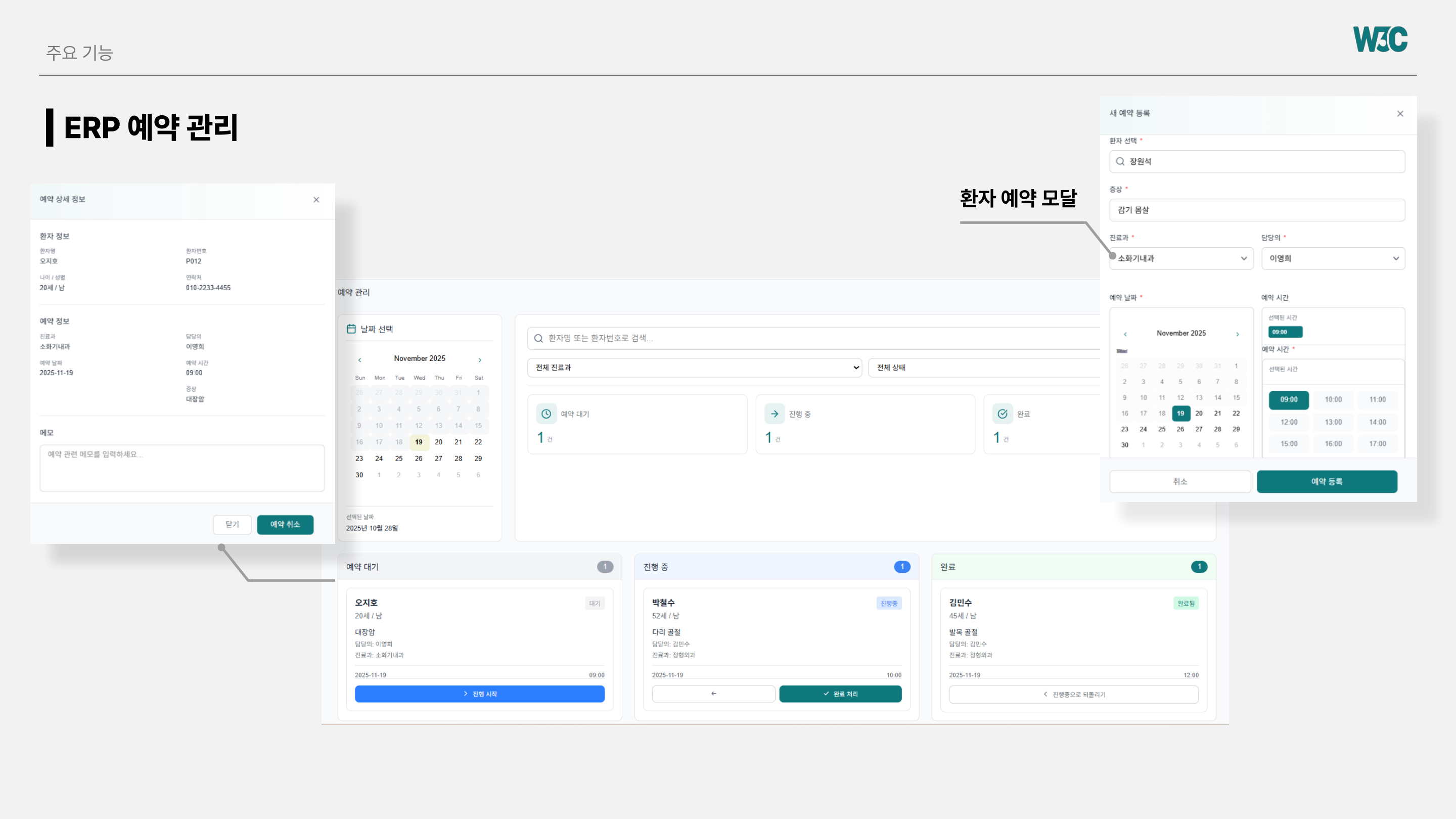Image resolution: width=1456 pixels, height=819 pixels.
Task: Click the magnifier icon in the patient search bar
Action: [538, 338]
